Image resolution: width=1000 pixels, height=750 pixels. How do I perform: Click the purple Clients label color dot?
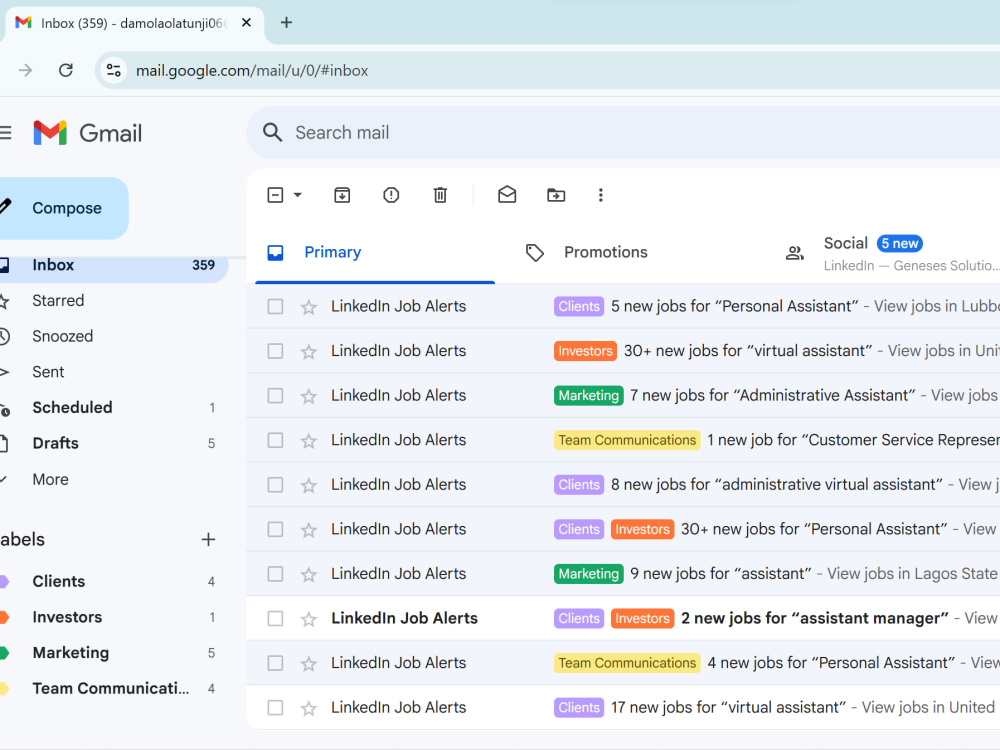pos(3,581)
